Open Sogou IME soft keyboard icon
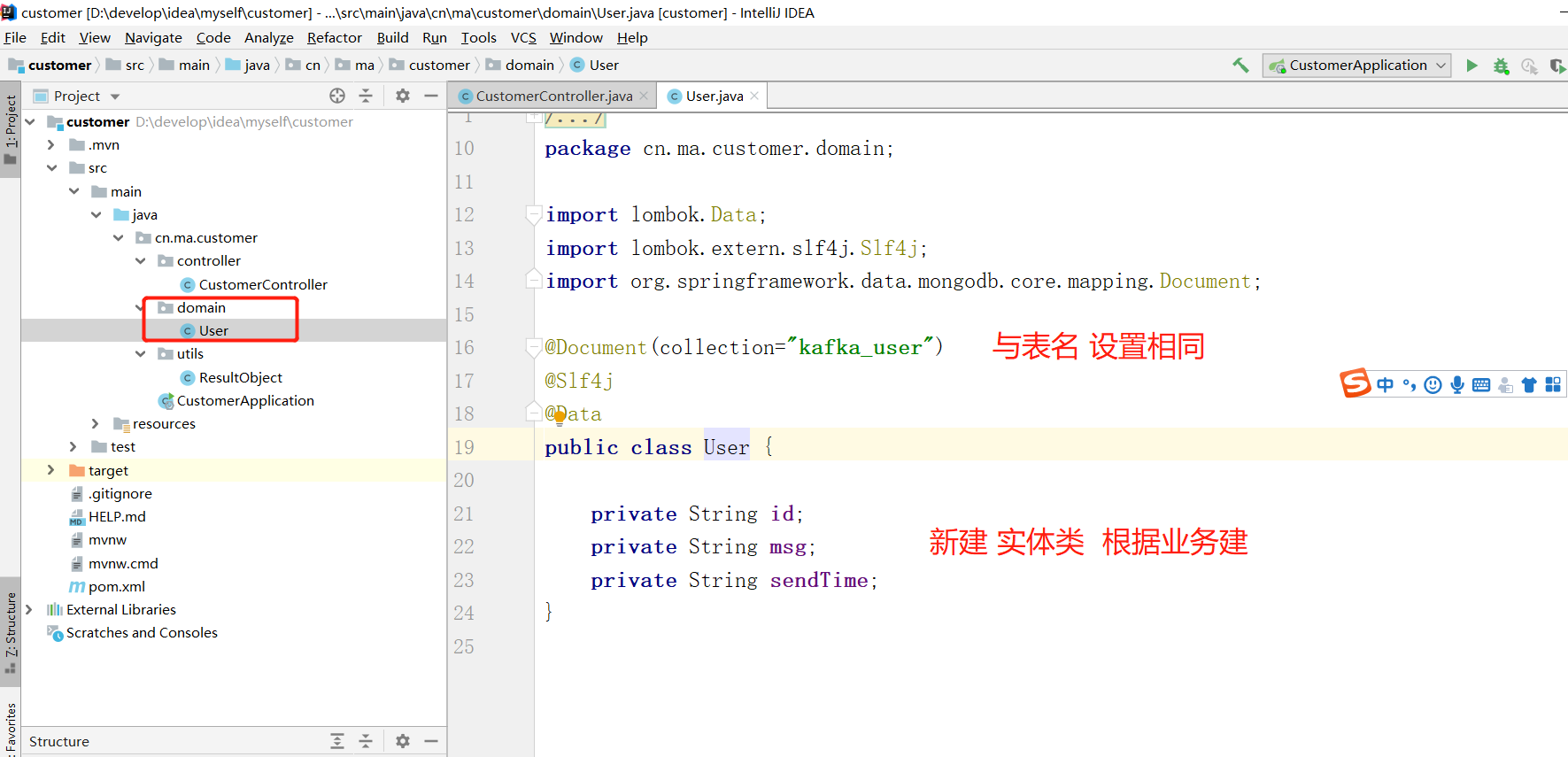Image resolution: width=1568 pixels, height=757 pixels. point(1481,384)
